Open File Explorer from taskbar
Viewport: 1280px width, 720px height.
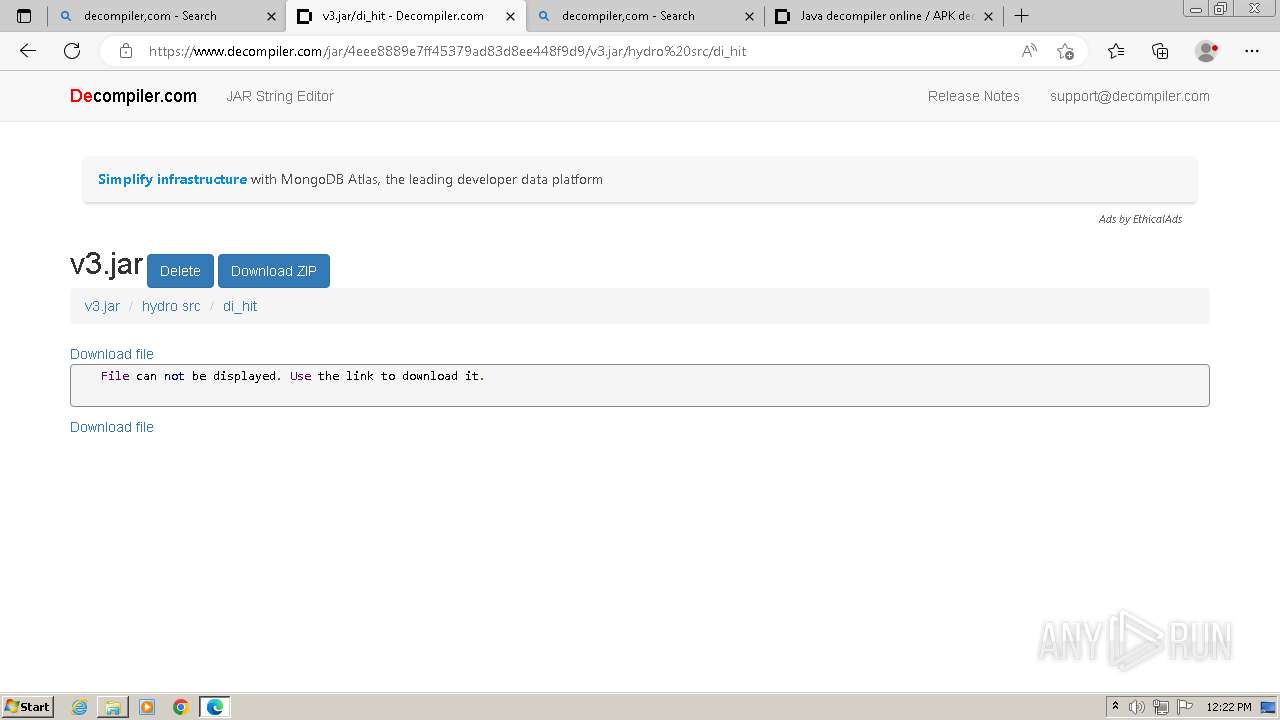click(x=113, y=707)
